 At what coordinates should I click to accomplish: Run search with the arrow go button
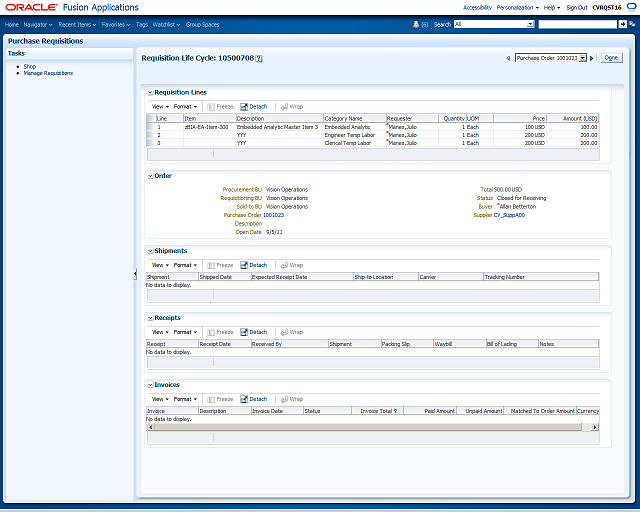622,24
